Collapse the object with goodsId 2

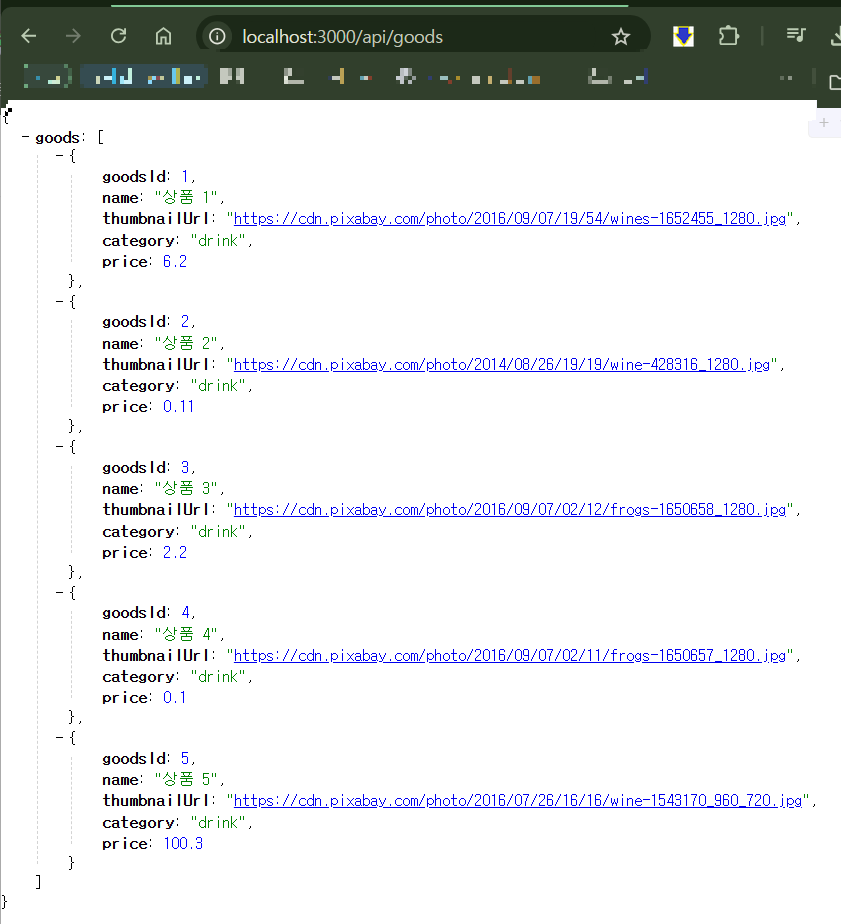[x=60, y=302]
